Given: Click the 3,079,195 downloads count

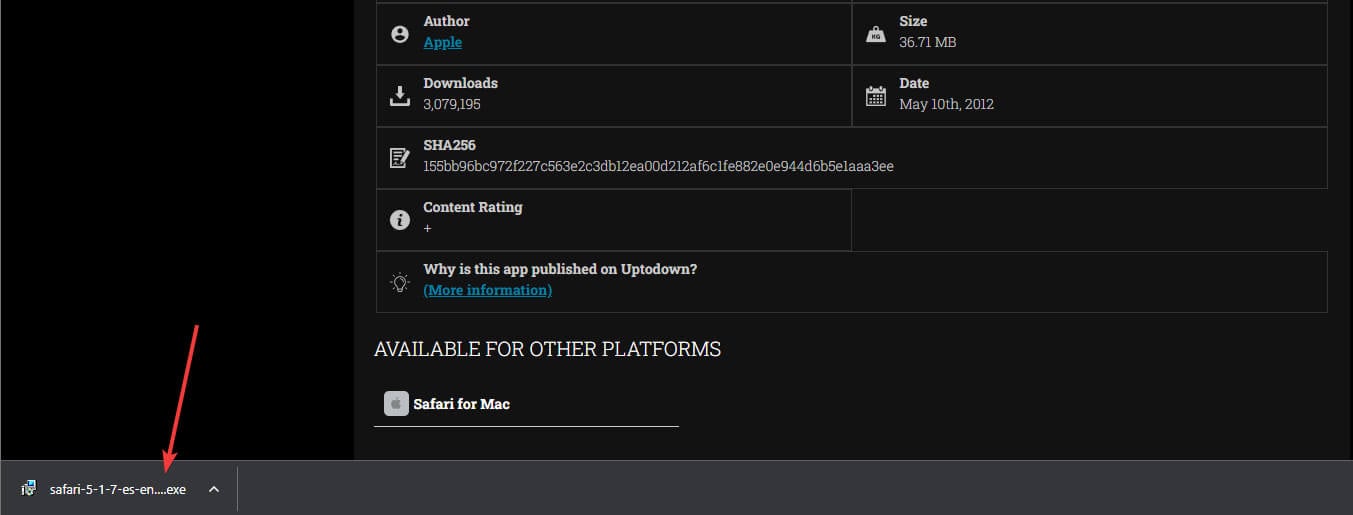Looking at the screenshot, I should (x=451, y=104).
